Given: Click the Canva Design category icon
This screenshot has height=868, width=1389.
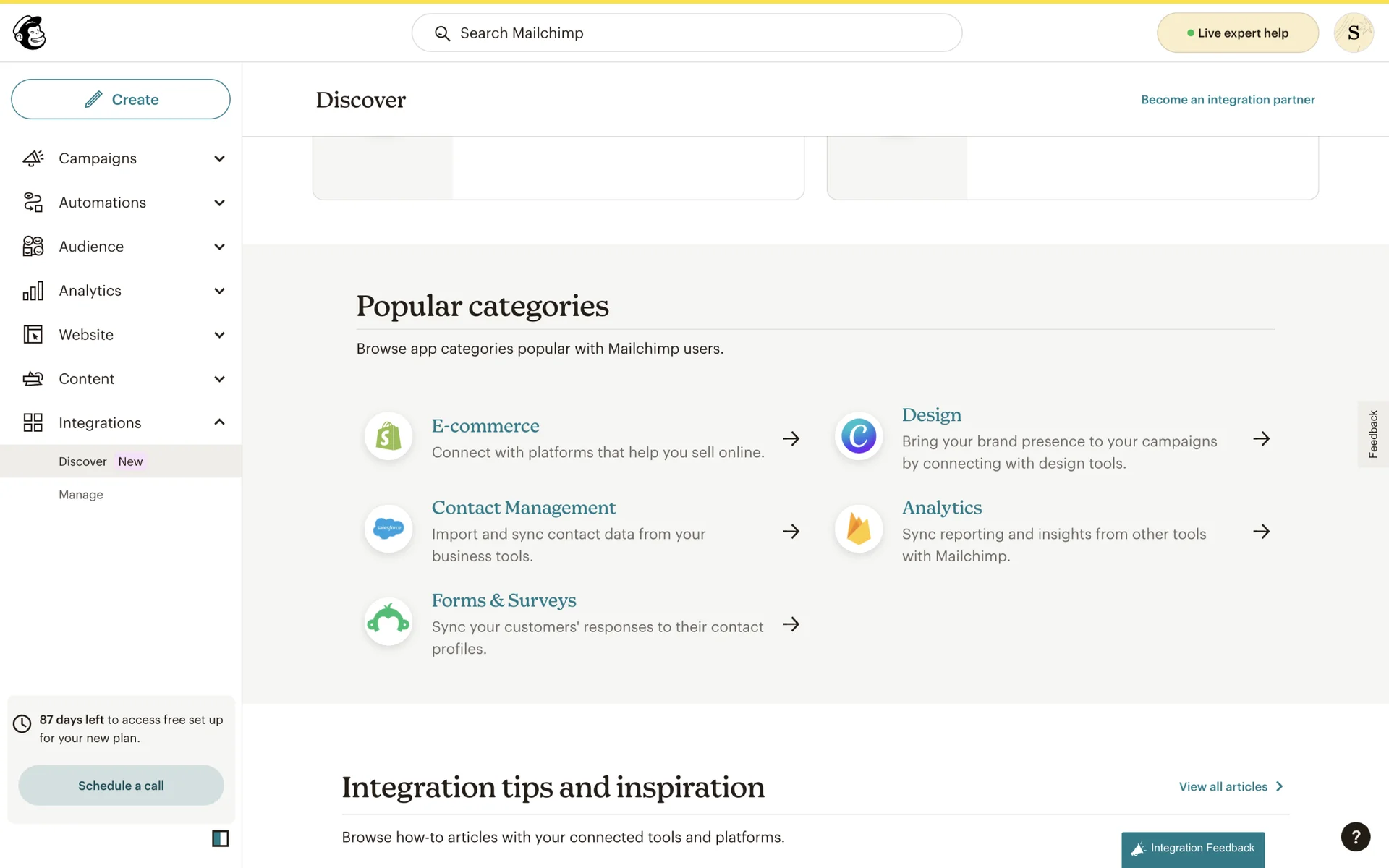Looking at the screenshot, I should [x=859, y=437].
